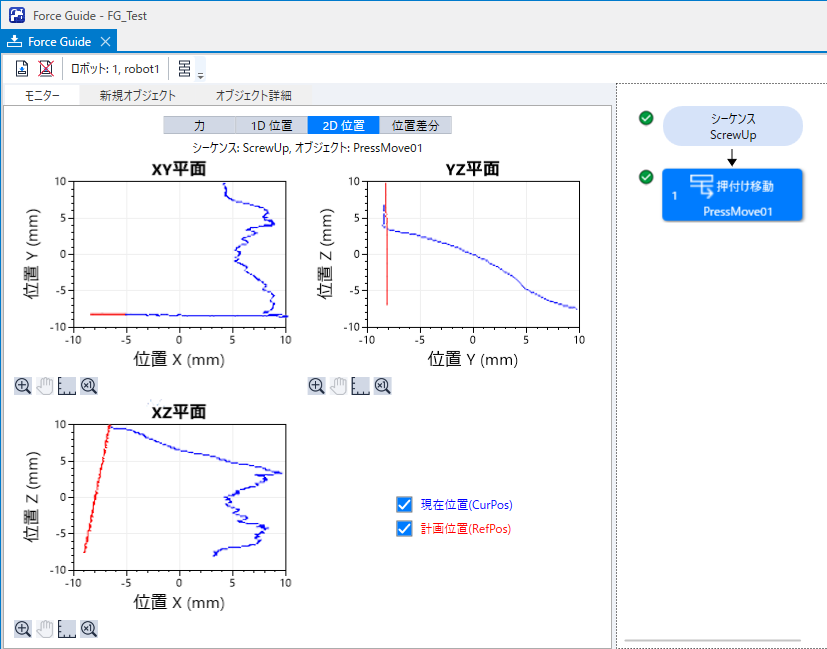Click the zoom-in icon under XY平面 graph
The width and height of the screenshot is (827, 649).
point(23,385)
